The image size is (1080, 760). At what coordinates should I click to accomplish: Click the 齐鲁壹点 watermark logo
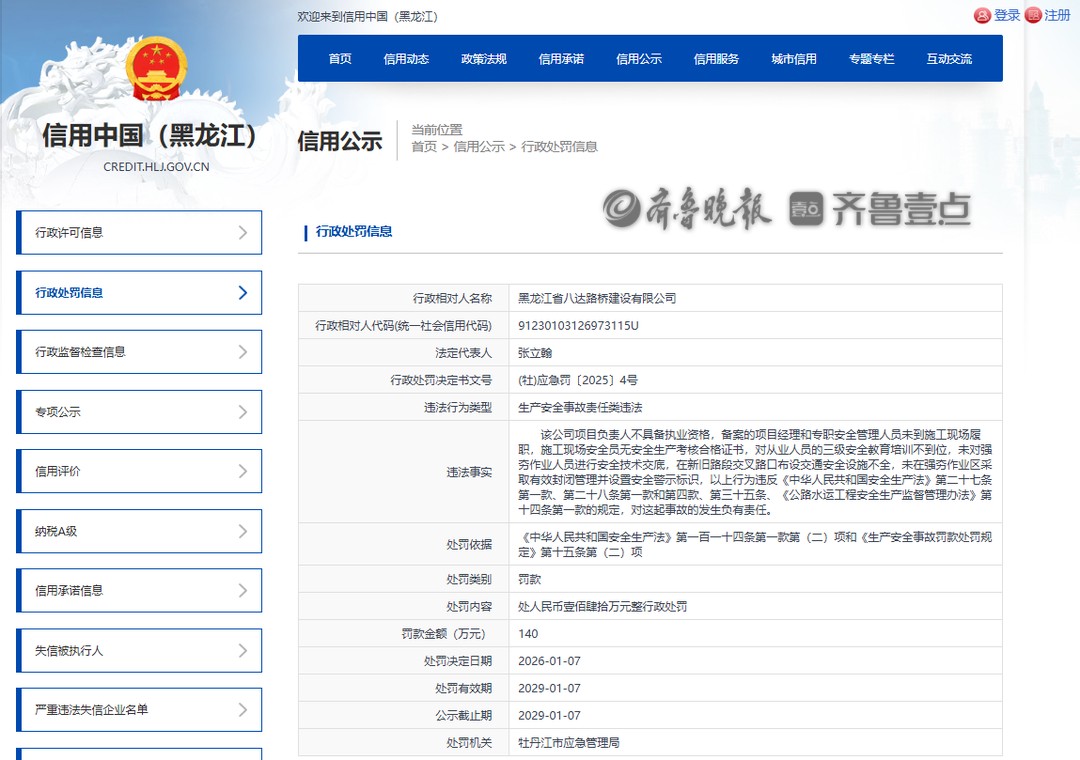pyautogui.click(x=880, y=209)
